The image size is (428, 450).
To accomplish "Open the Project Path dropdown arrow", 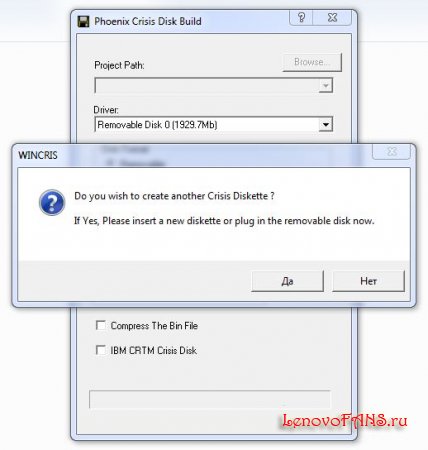I will pyautogui.click(x=326, y=86).
